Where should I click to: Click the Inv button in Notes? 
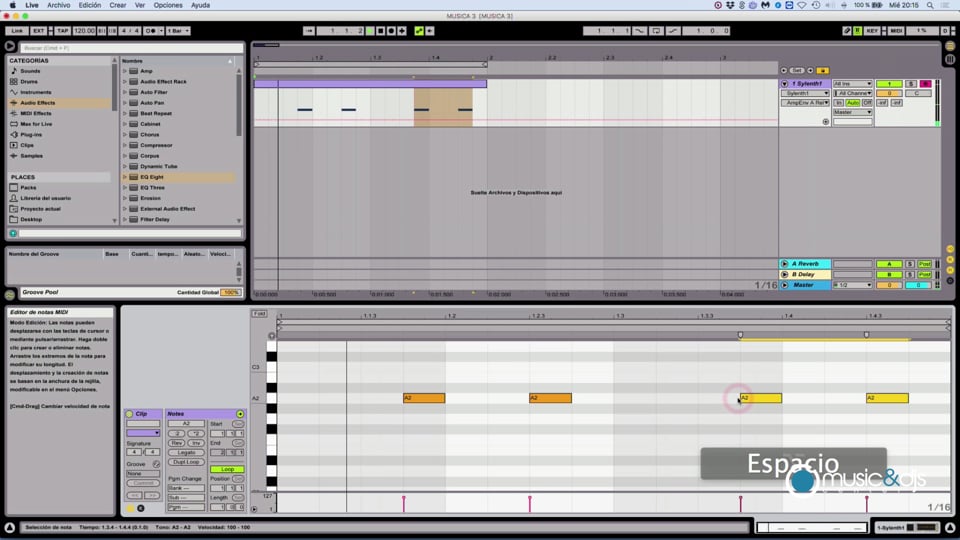pos(196,443)
